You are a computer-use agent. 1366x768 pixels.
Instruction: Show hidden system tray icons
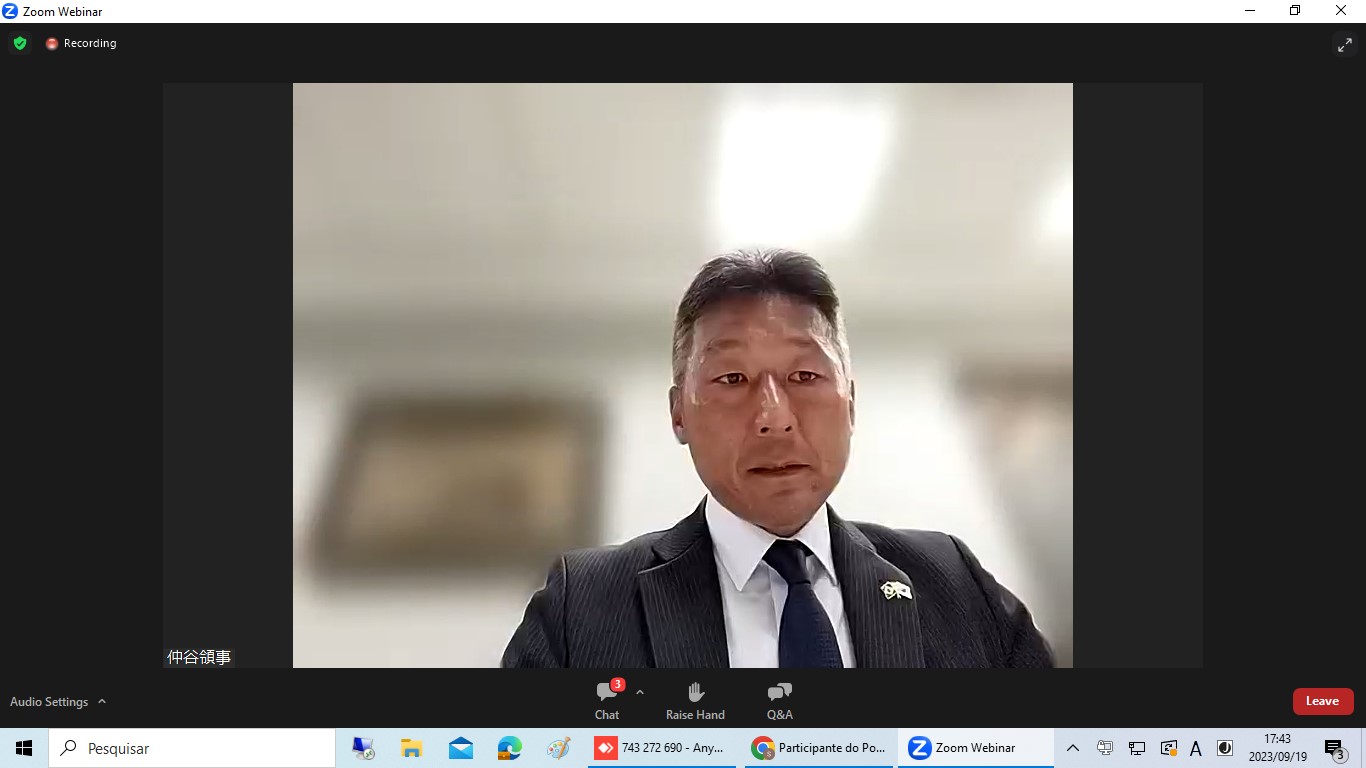1073,748
